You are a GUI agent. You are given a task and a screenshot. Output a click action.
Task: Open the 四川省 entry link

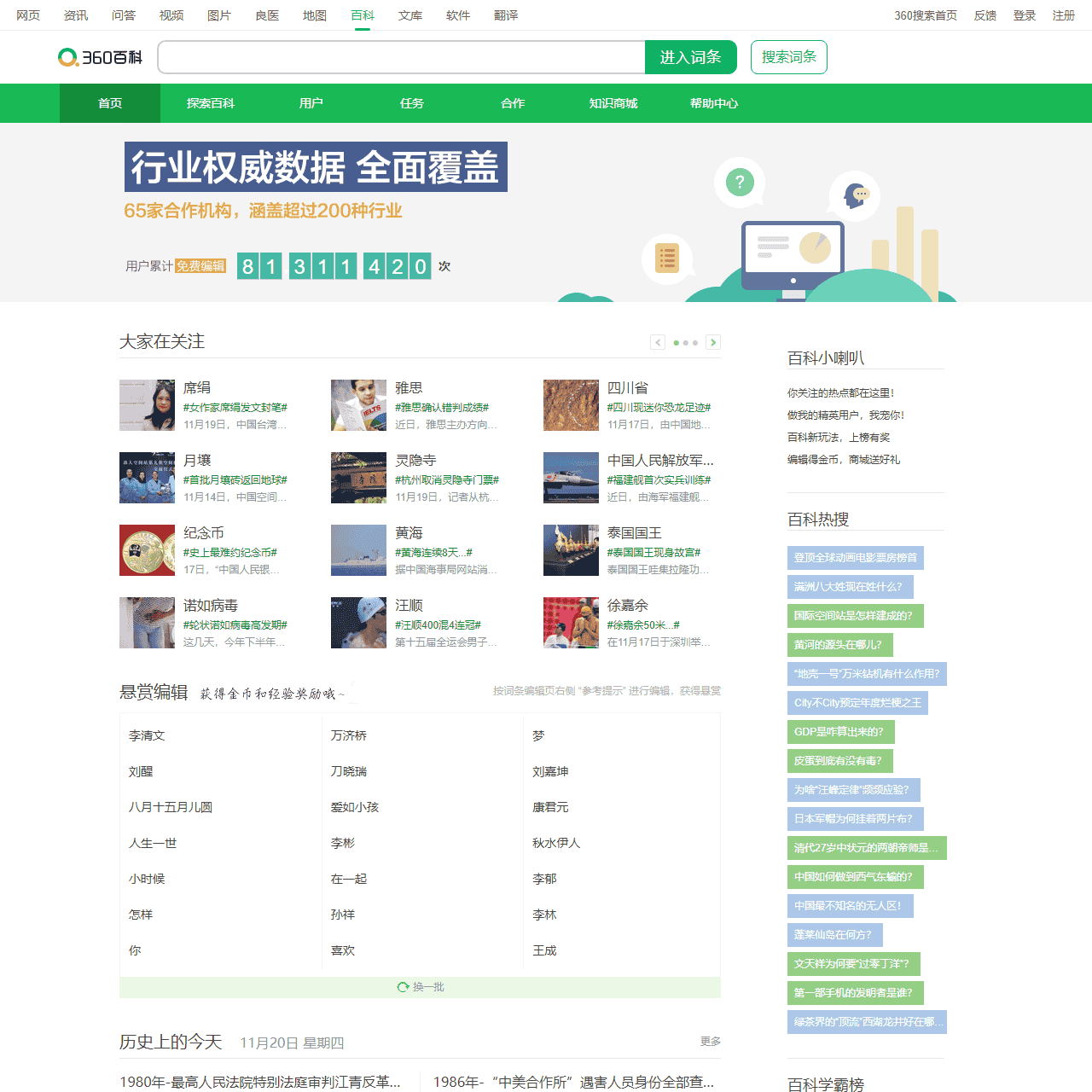pyautogui.click(x=628, y=387)
